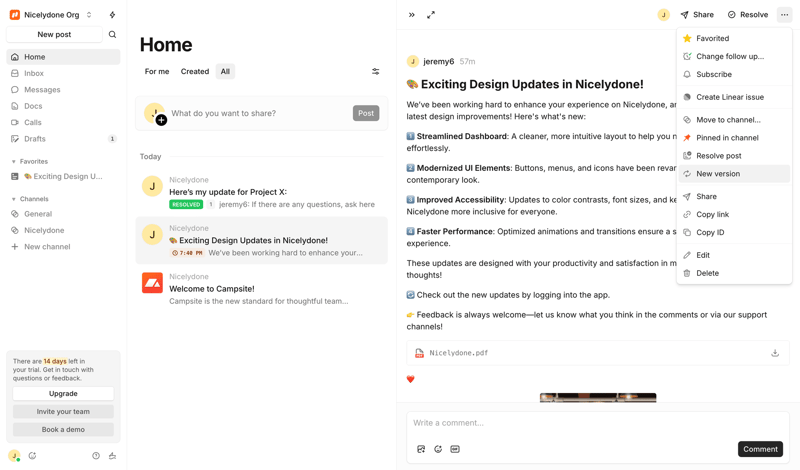The image size is (800, 470).
Task: Click the Resolve button in header
Action: pos(747,15)
